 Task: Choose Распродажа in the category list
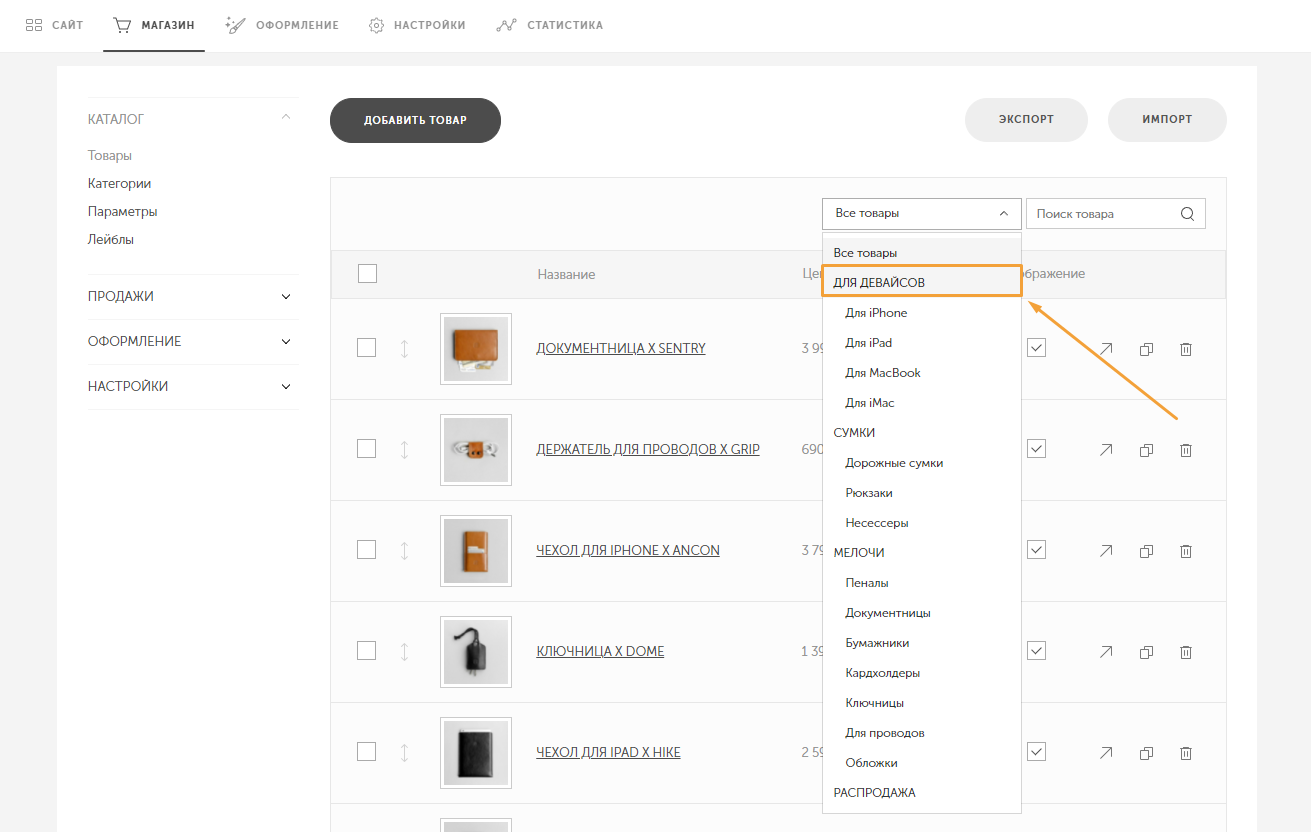922,793
